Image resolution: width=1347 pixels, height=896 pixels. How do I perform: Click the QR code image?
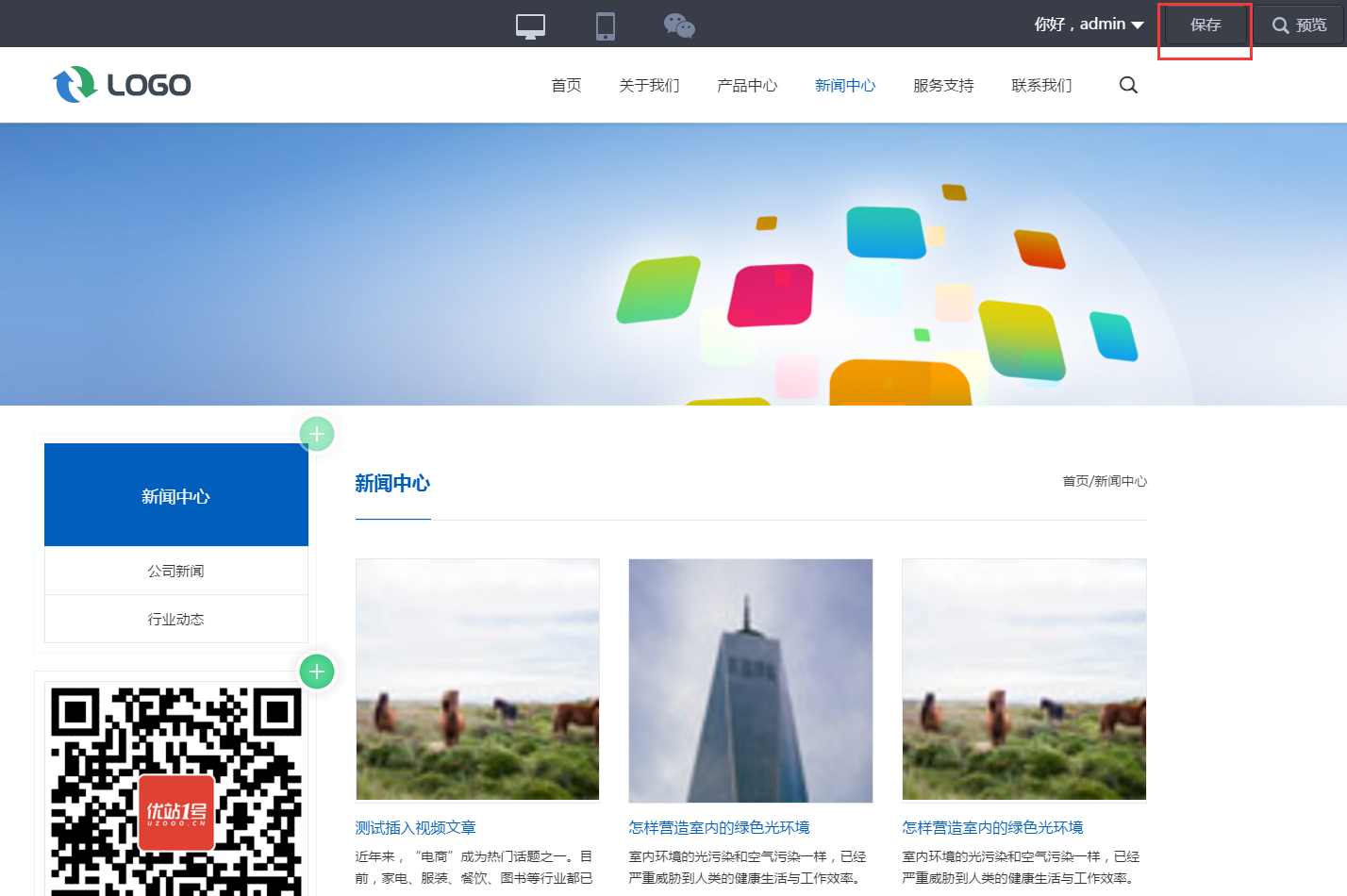tap(176, 790)
